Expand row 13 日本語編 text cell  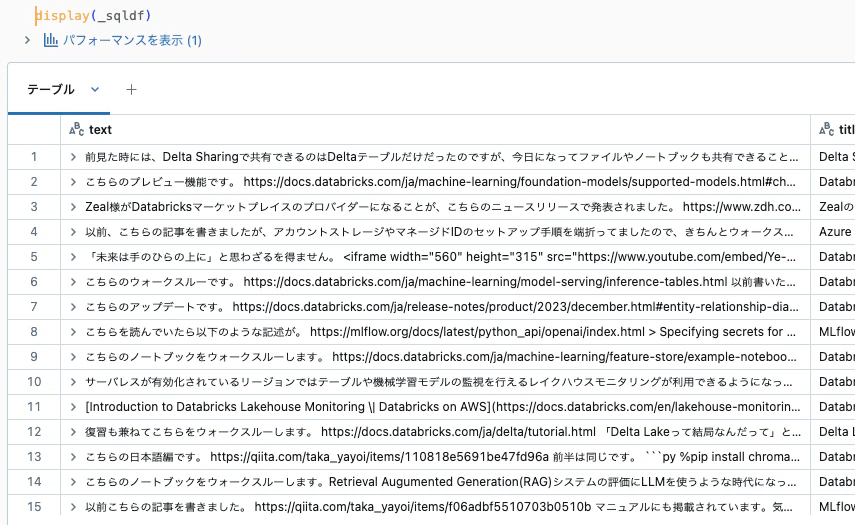[x=73, y=457]
